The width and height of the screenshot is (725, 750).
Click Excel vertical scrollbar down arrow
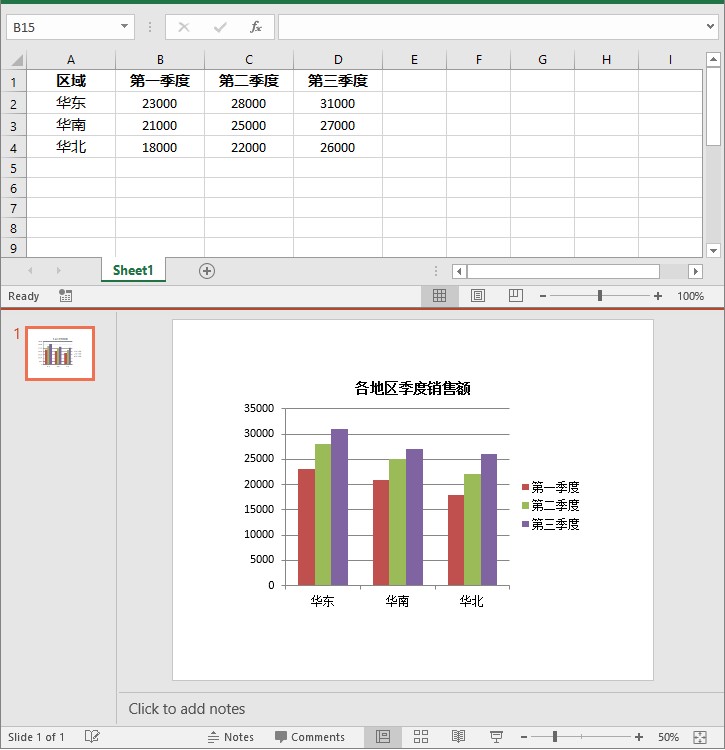pos(713,250)
